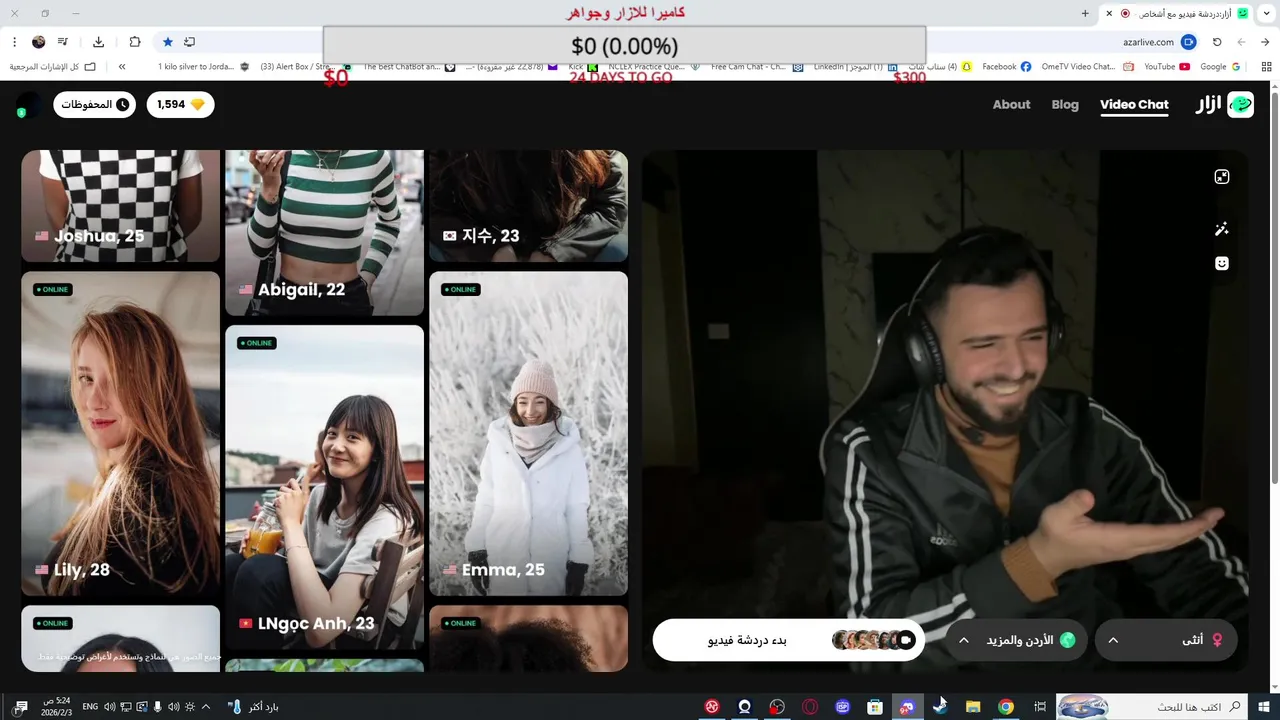Click the female gender symbol icon
Screen dimensions: 1280x720
pos(1217,640)
